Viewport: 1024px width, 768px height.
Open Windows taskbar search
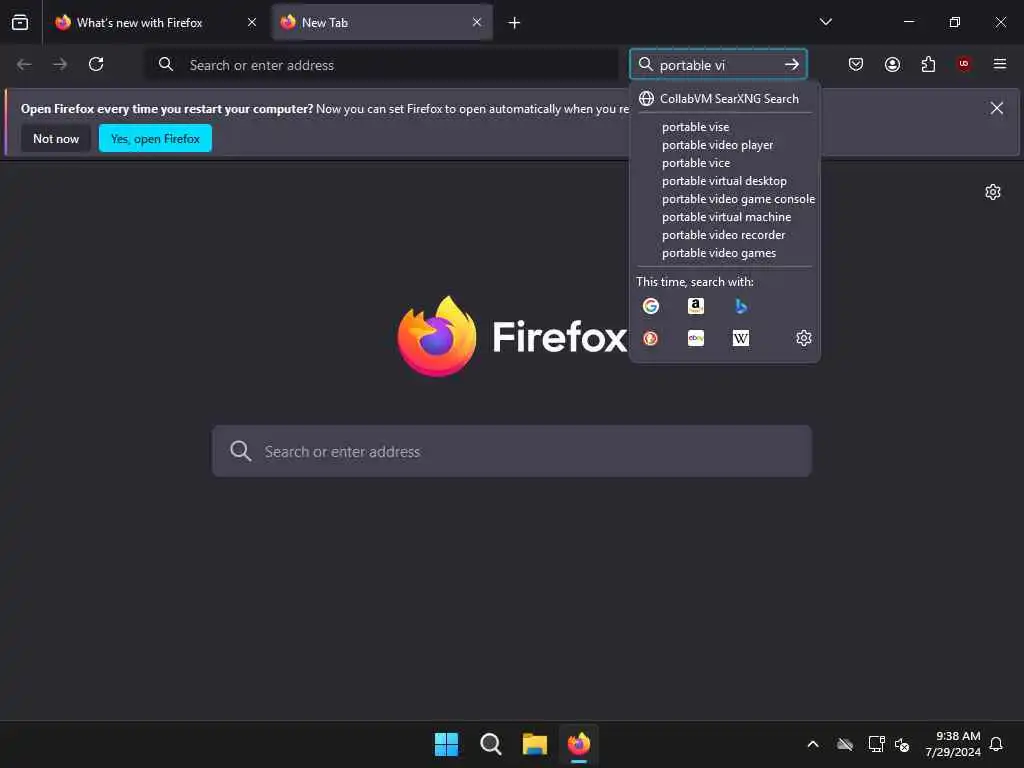[490, 744]
